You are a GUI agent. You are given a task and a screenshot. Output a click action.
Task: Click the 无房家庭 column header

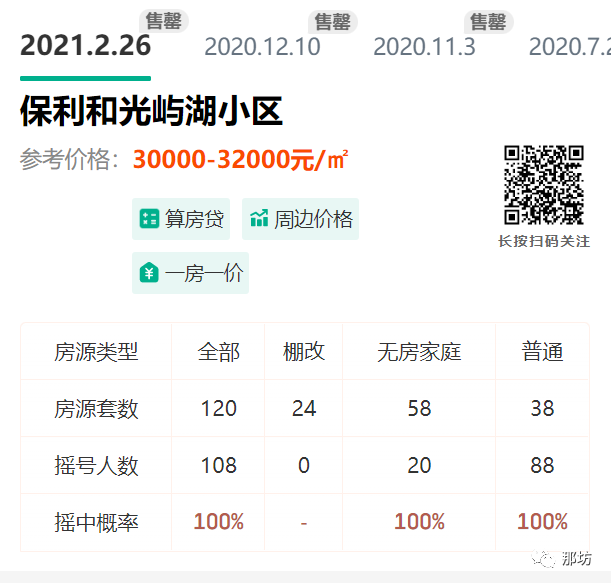click(x=419, y=352)
